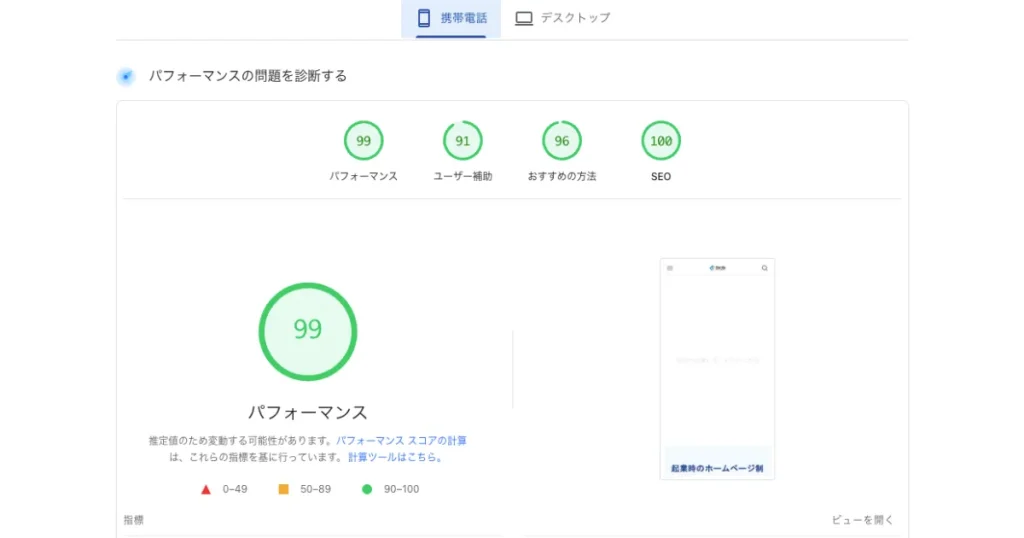Click the mobile page screenshot thumbnail
This screenshot has width=1024, height=538.
point(717,369)
